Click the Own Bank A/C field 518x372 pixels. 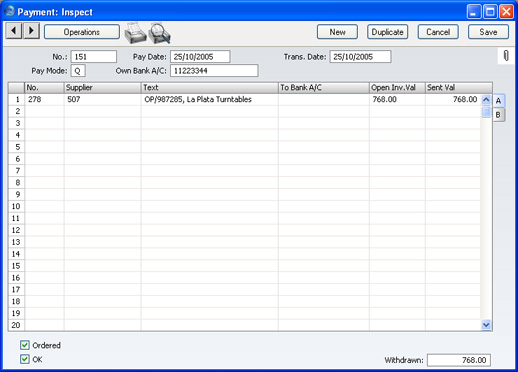(x=214, y=71)
